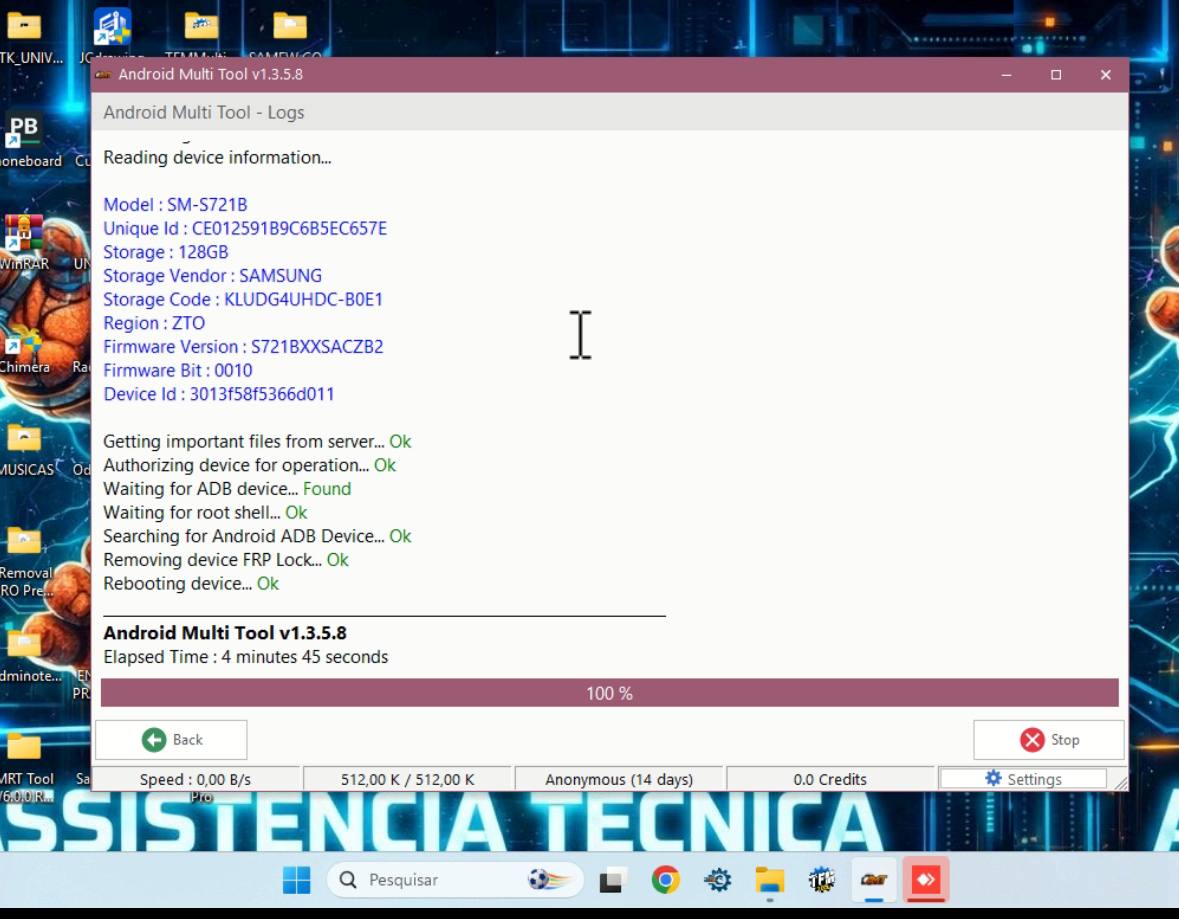Click 'Waiting for root shell... Ok' line

click(x=205, y=513)
